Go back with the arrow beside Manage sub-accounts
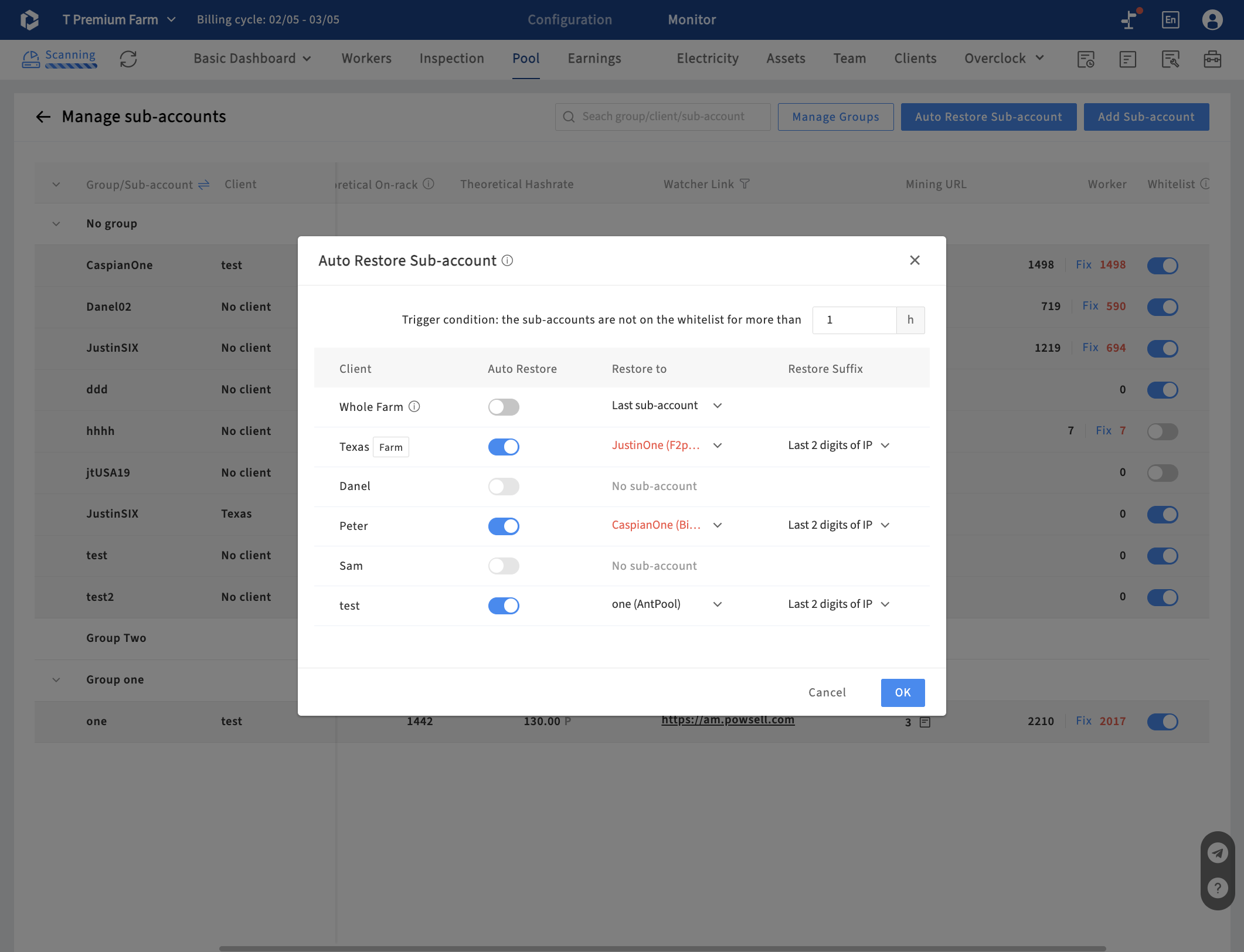Screen dimensions: 1244x952 coord(43,117)
